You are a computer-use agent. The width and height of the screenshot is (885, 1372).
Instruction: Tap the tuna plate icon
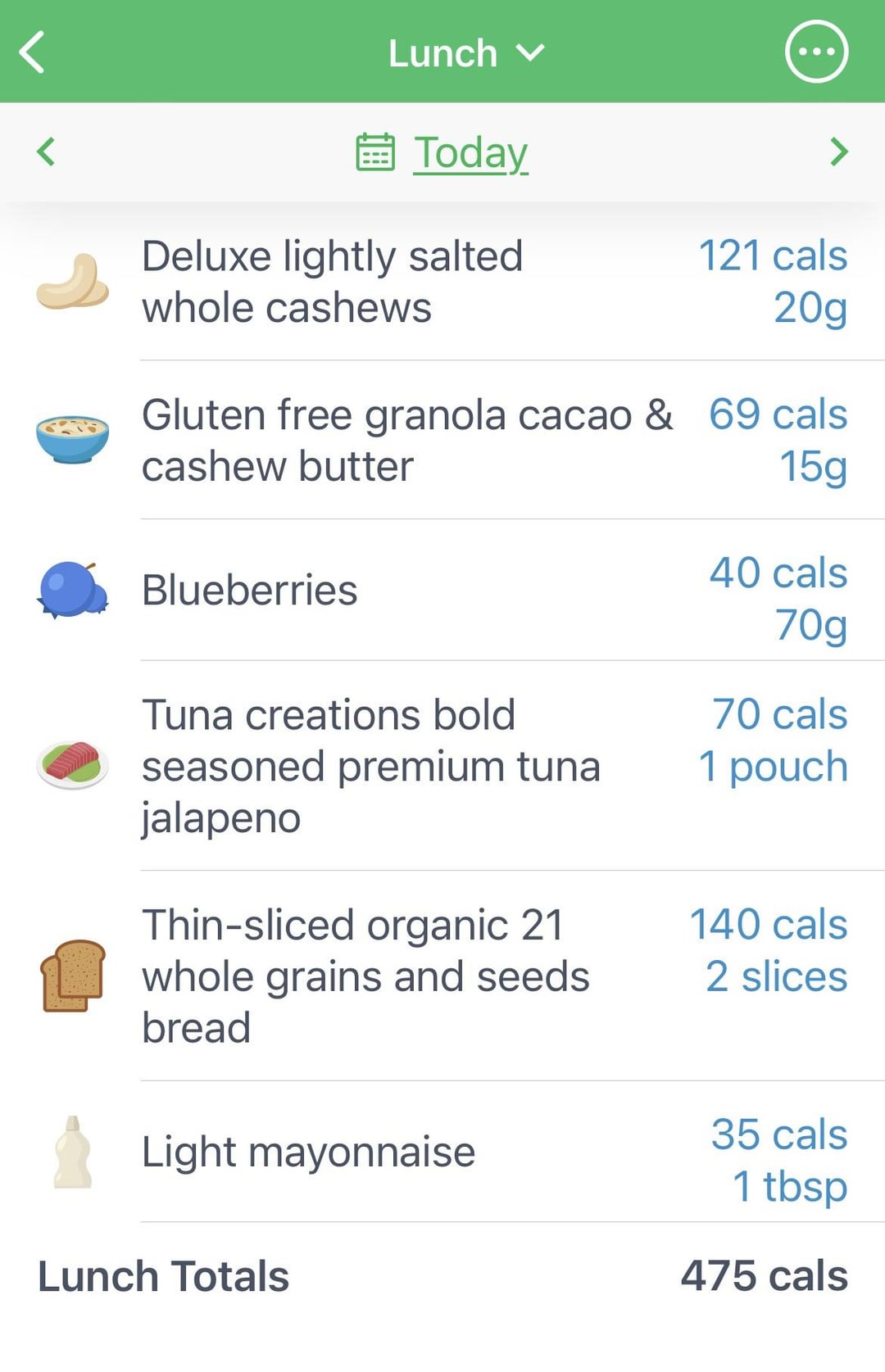pyautogui.click(x=72, y=765)
